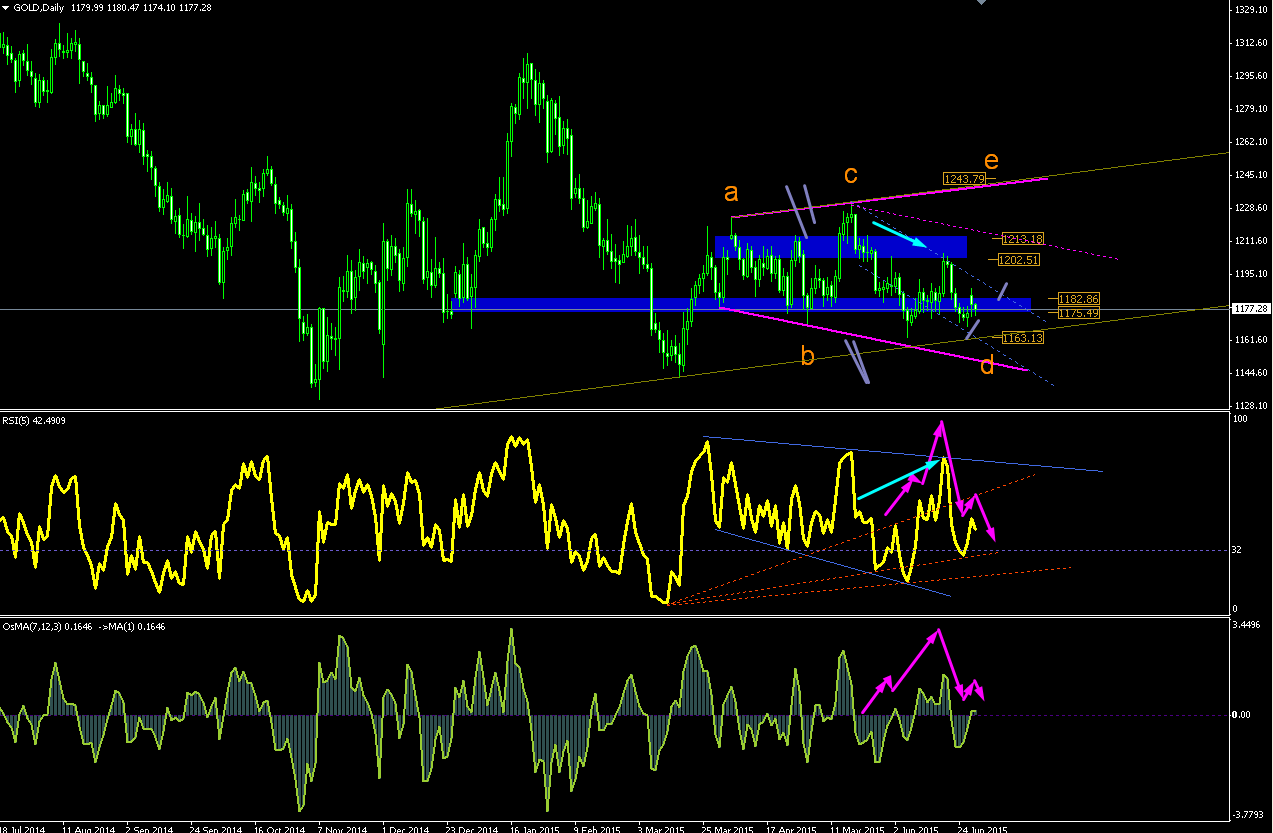
Task: Click the 1182.86 price label
Action: point(1078,299)
